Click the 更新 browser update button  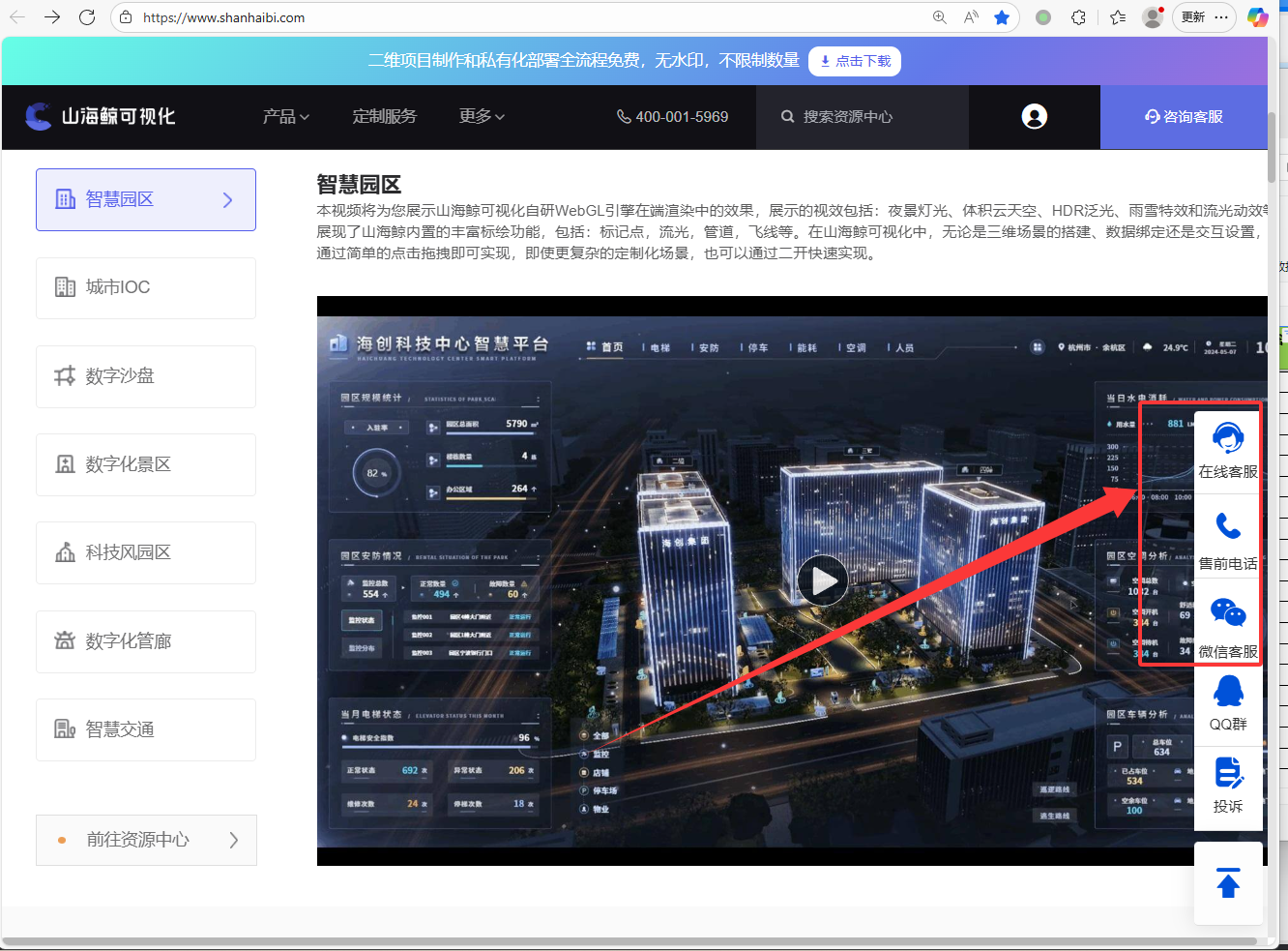(1193, 17)
